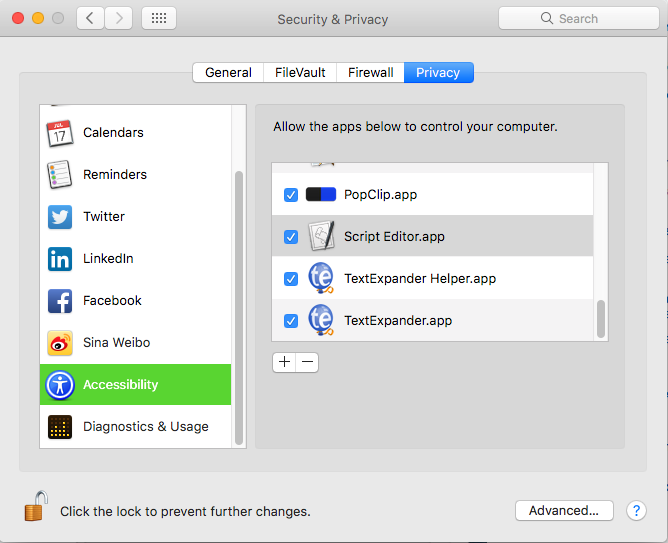Minimize window with the yellow button
This screenshot has height=543, width=668.
[x=38, y=18]
